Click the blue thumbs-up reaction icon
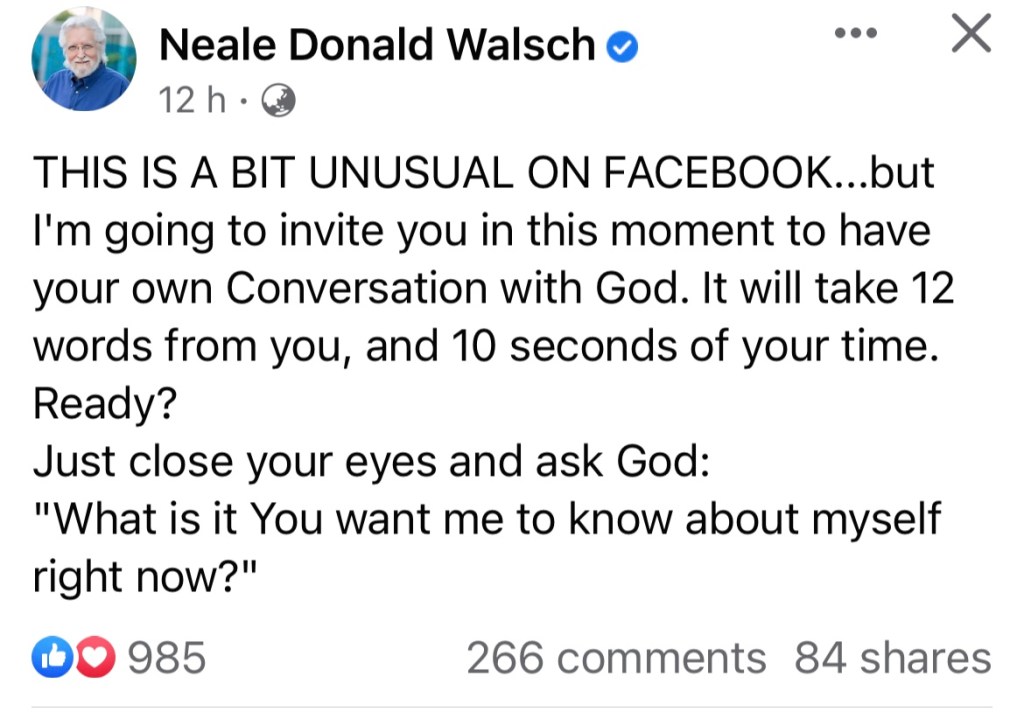1024x718 pixels. (x=49, y=657)
